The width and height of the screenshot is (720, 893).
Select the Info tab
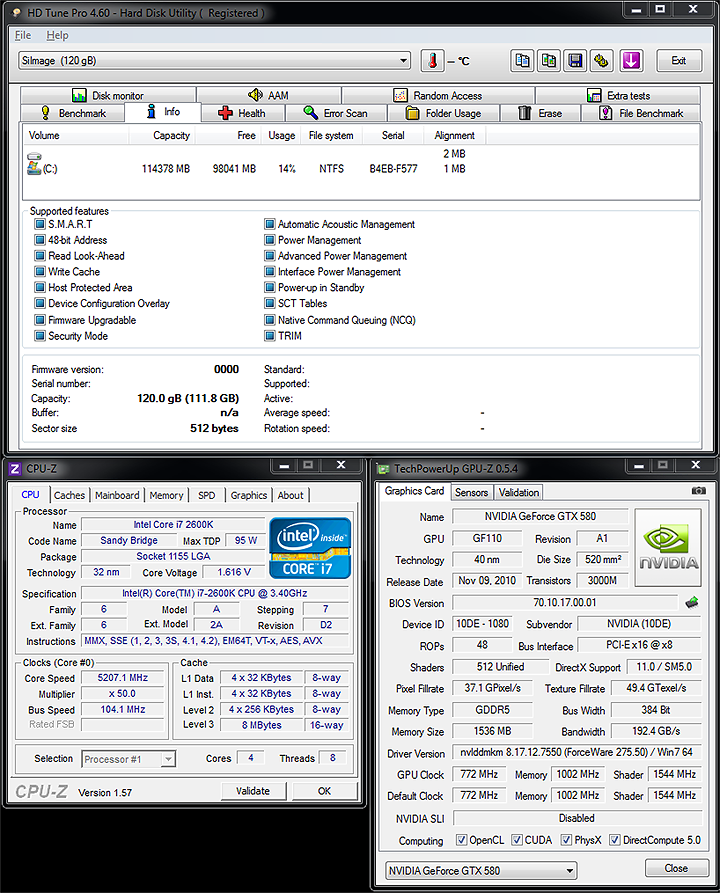[163, 112]
